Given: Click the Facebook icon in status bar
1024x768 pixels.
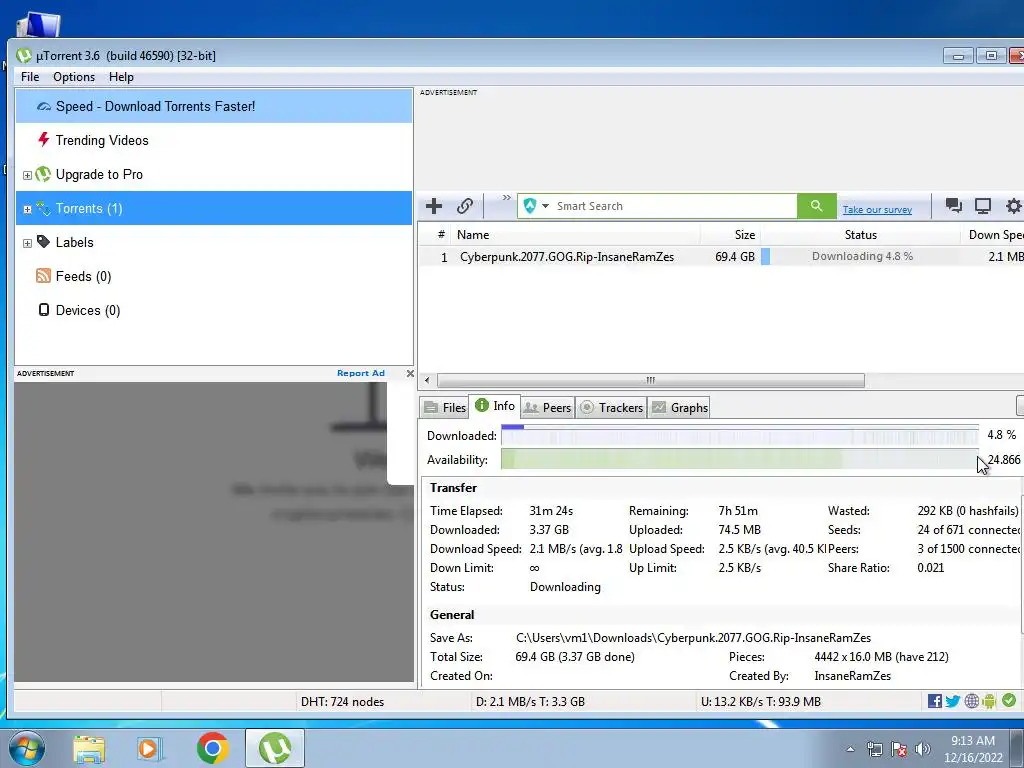Looking at the screenshot, I should pyautogui.click(x=935, y=701).
